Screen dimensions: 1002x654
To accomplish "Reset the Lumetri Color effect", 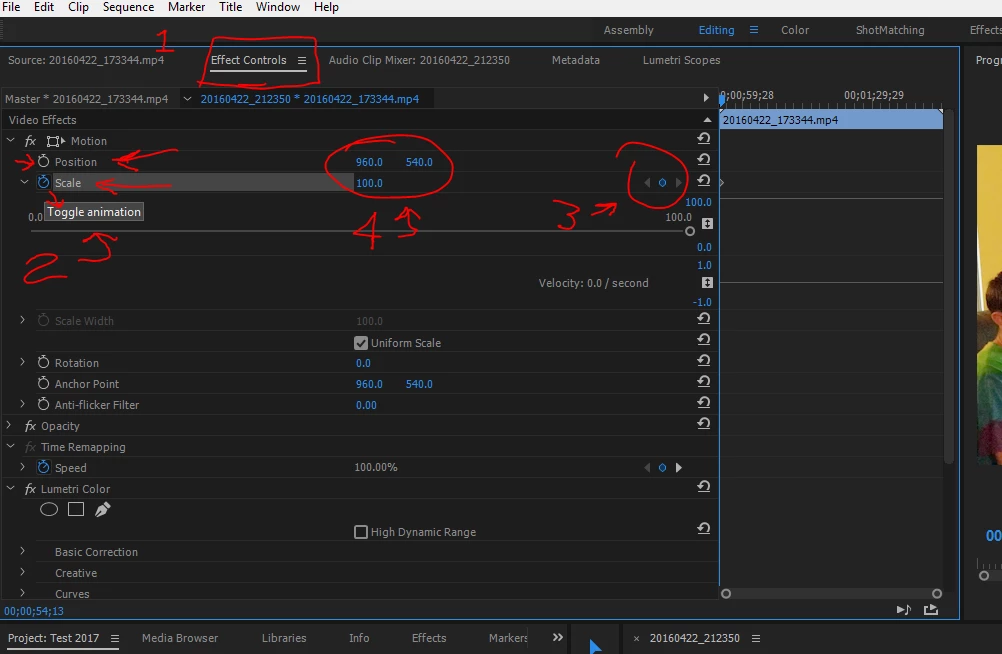I will tap(704, 487).
